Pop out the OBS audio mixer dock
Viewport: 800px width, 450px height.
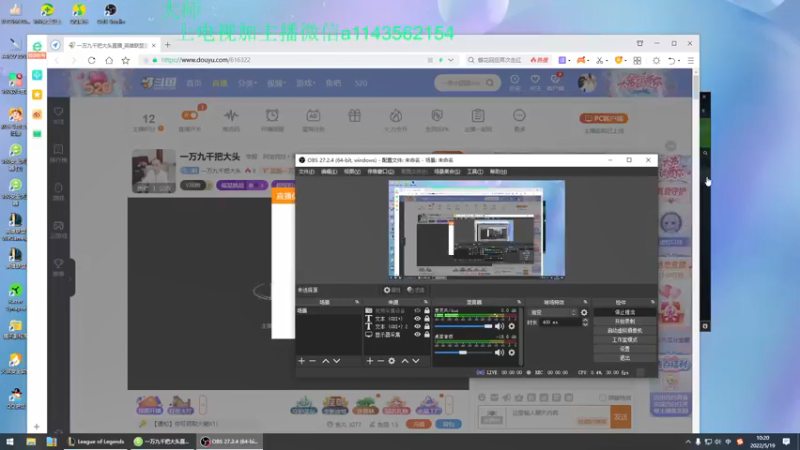point(519,302)
